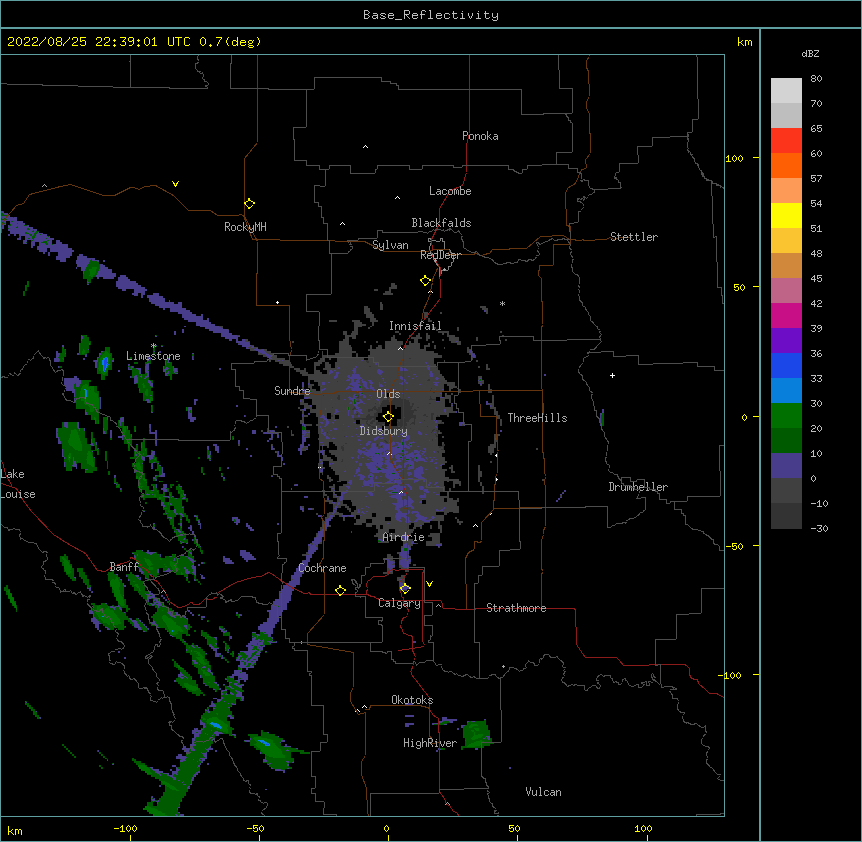Click the Blackfalds city label
The height and width of the screenshot is (842, 862).
(x=441, y=223)
